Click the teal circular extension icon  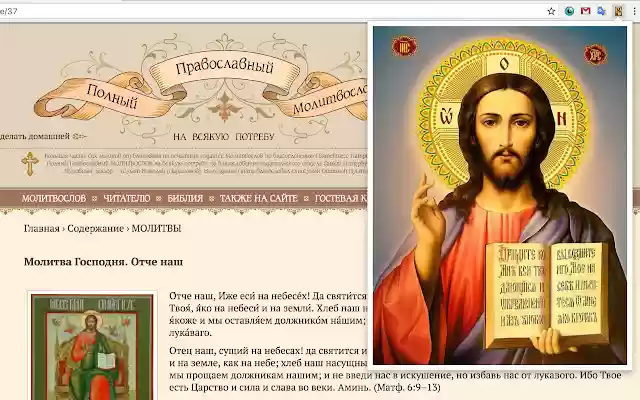[x=569, y=11]
